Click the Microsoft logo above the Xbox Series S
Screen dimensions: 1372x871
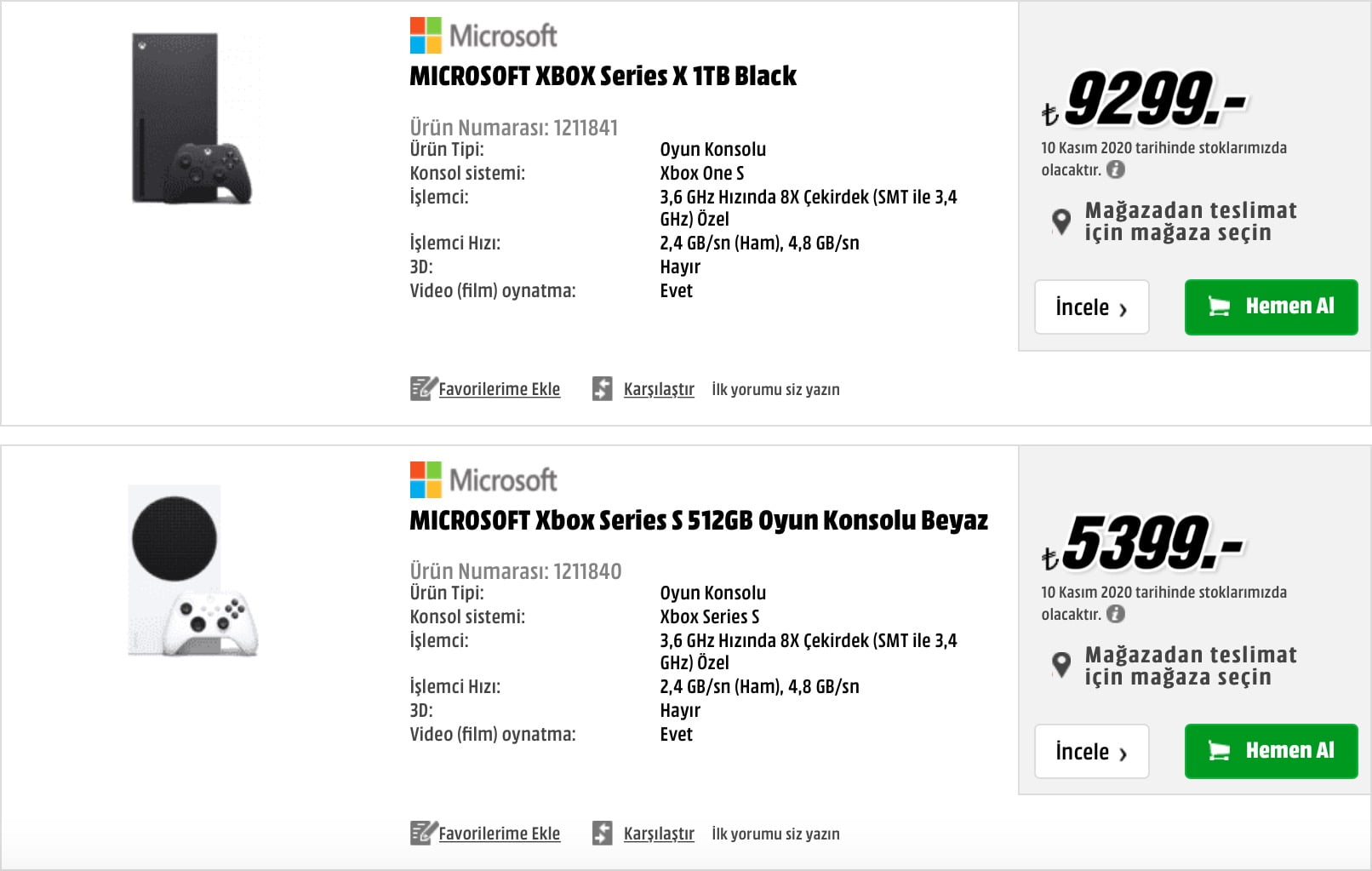pos(483,478)
